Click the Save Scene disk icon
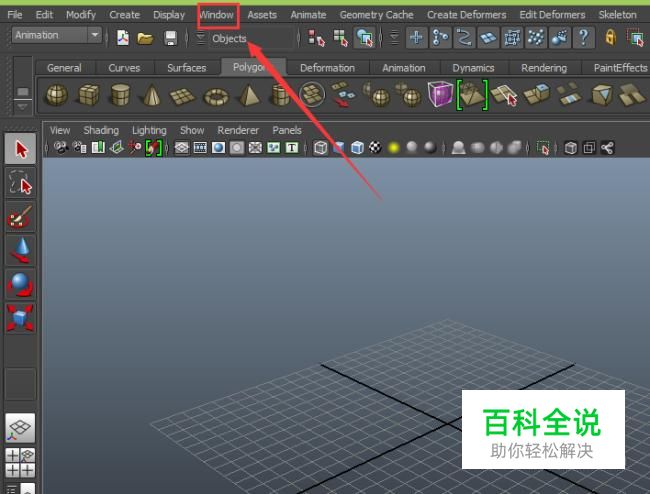 [170, 38]
